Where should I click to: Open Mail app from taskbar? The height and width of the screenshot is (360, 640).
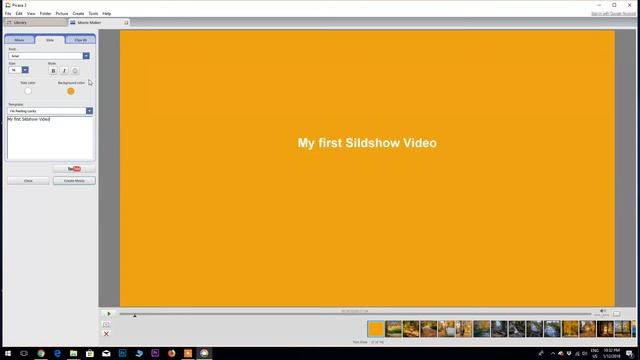[x=106, y=353]
